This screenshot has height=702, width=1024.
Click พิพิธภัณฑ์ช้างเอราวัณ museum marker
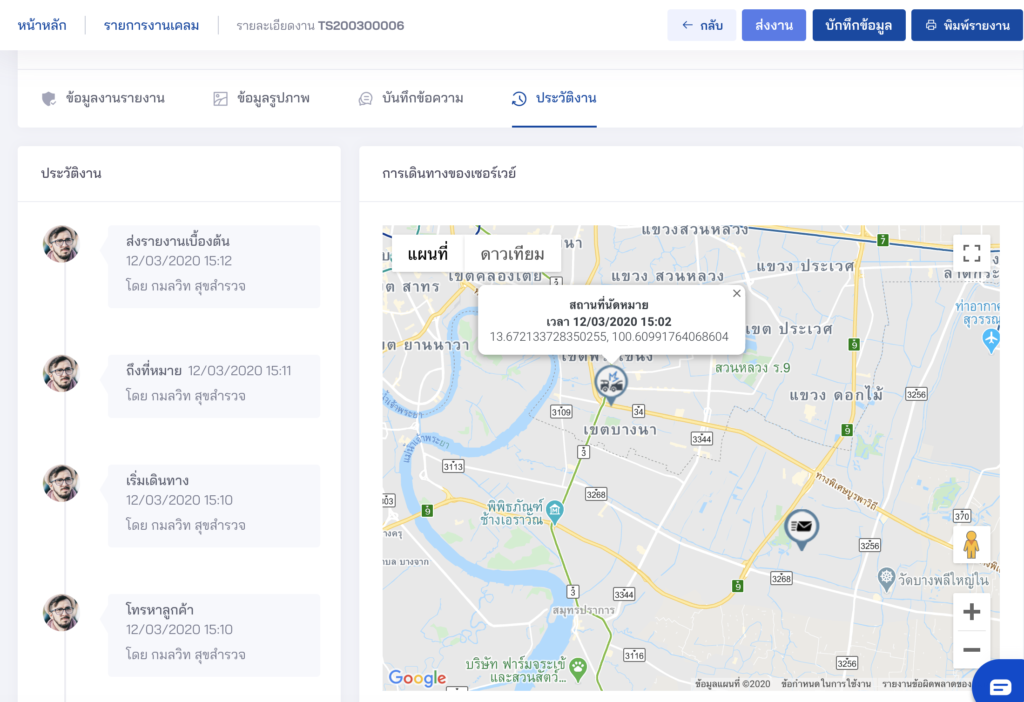(x=555, y=510)
